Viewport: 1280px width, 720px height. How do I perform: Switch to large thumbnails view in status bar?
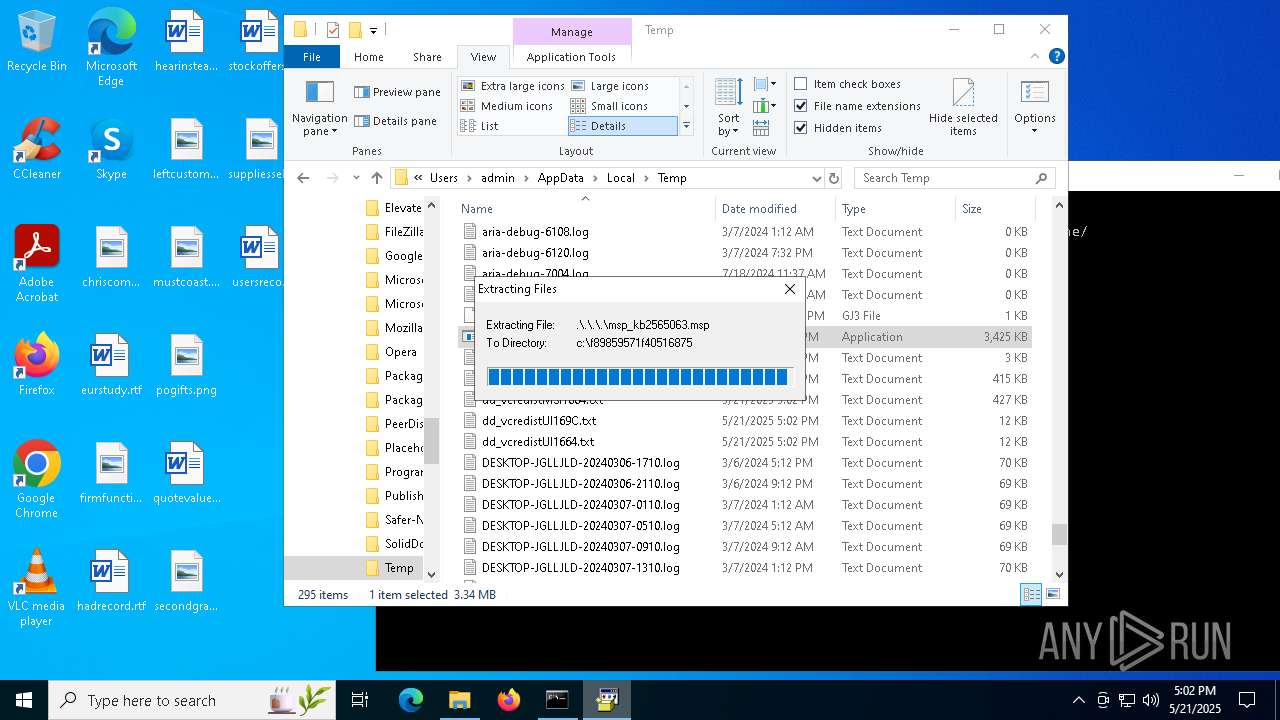point(1052,594)
